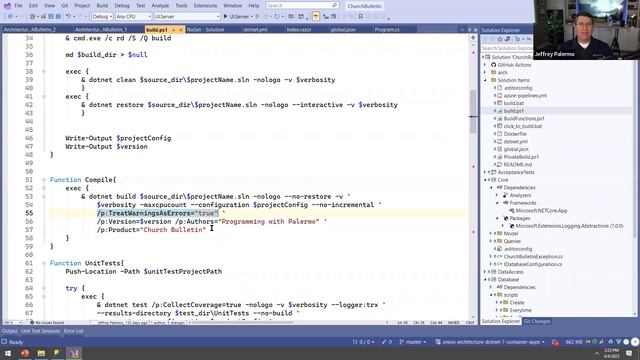Switch to Git Changes panel tab
Screen dimensions: 640x360
(537, 322)
